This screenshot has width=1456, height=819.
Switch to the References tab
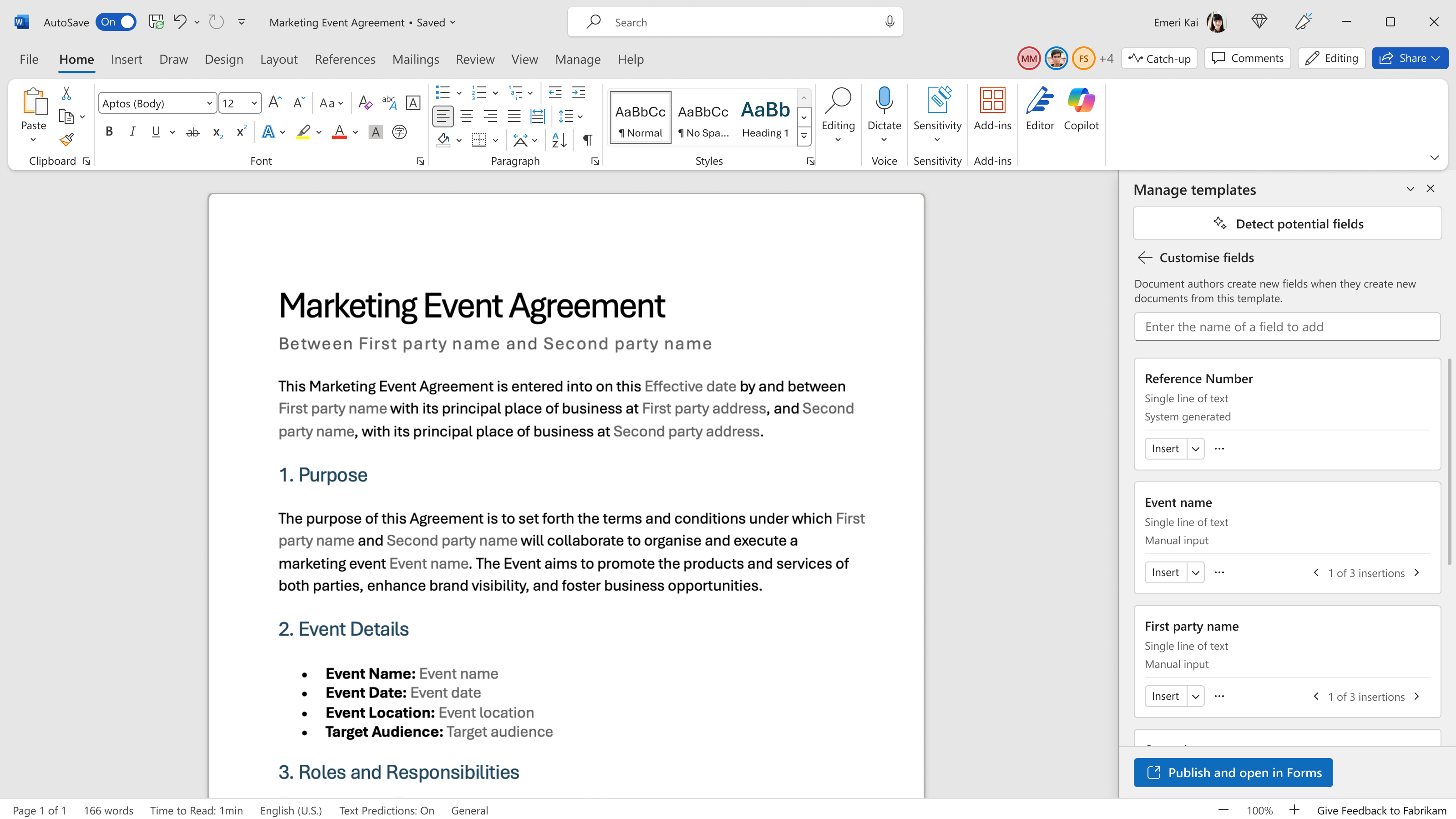coord(345,59)
